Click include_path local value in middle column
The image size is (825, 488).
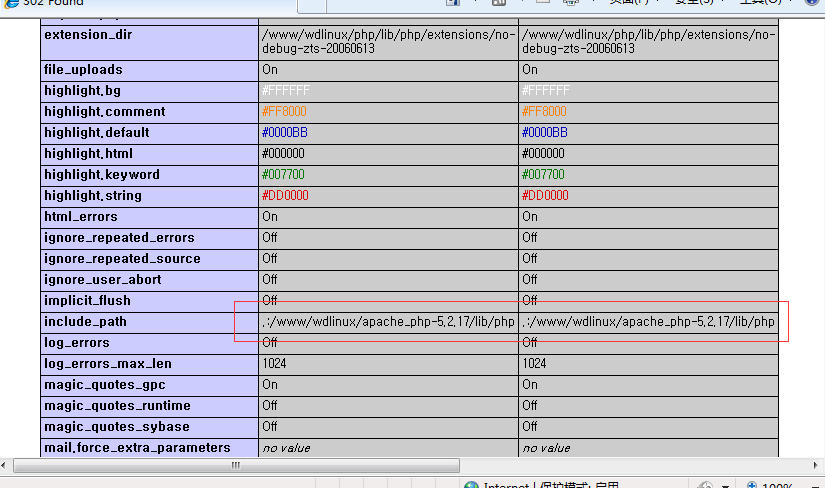point(388,322)
